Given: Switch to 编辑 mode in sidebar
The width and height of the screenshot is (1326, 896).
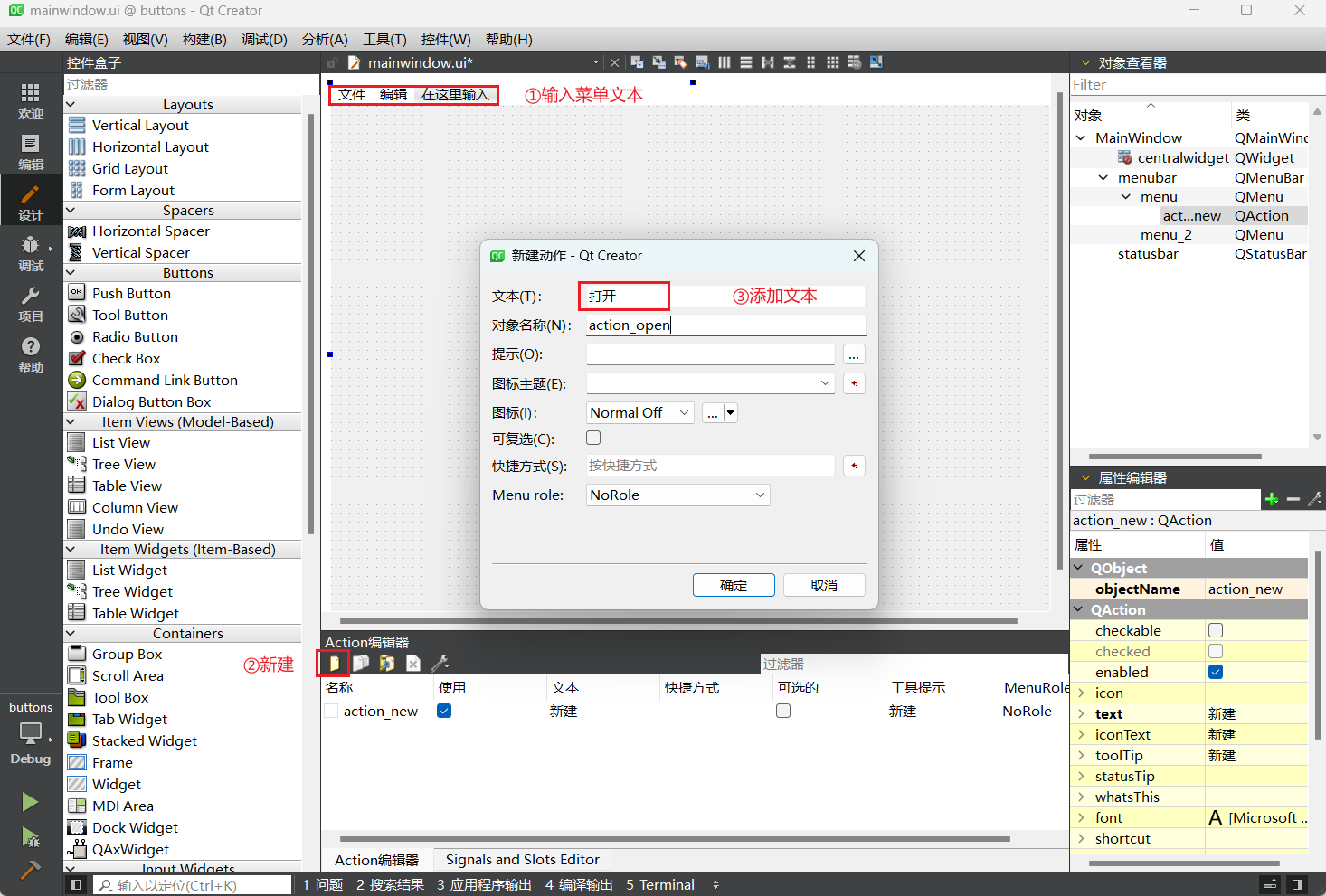Looking at the screenshot, I should [x=31, y=152].
